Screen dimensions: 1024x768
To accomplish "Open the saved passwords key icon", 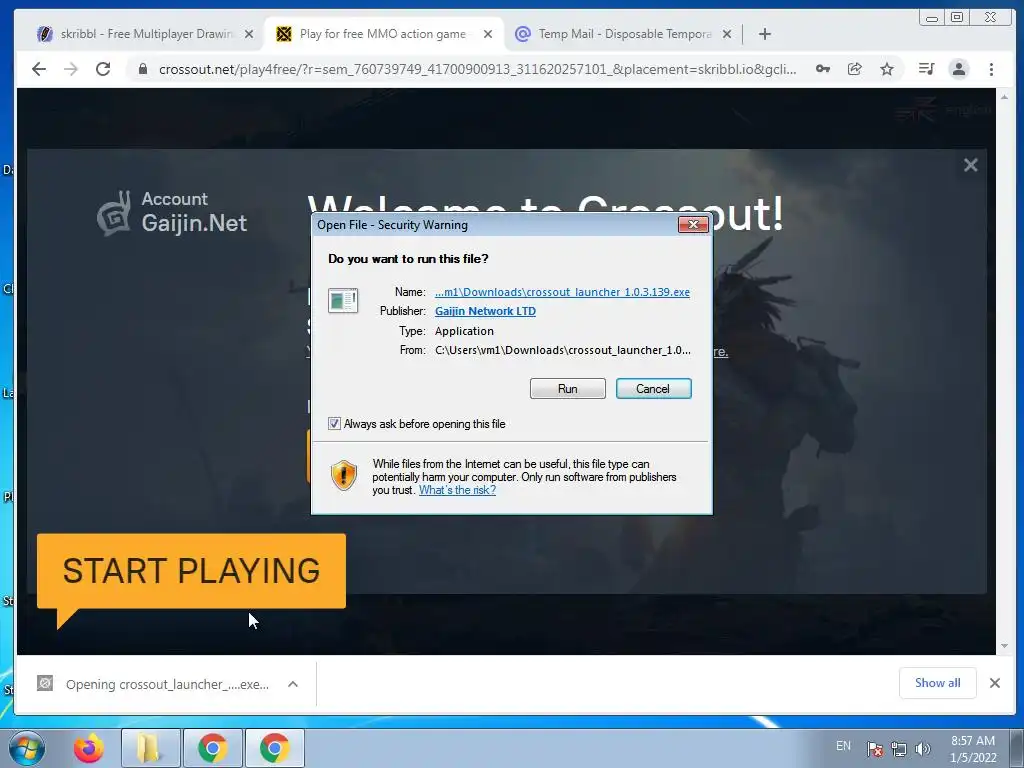I will [x=823, y=69].
